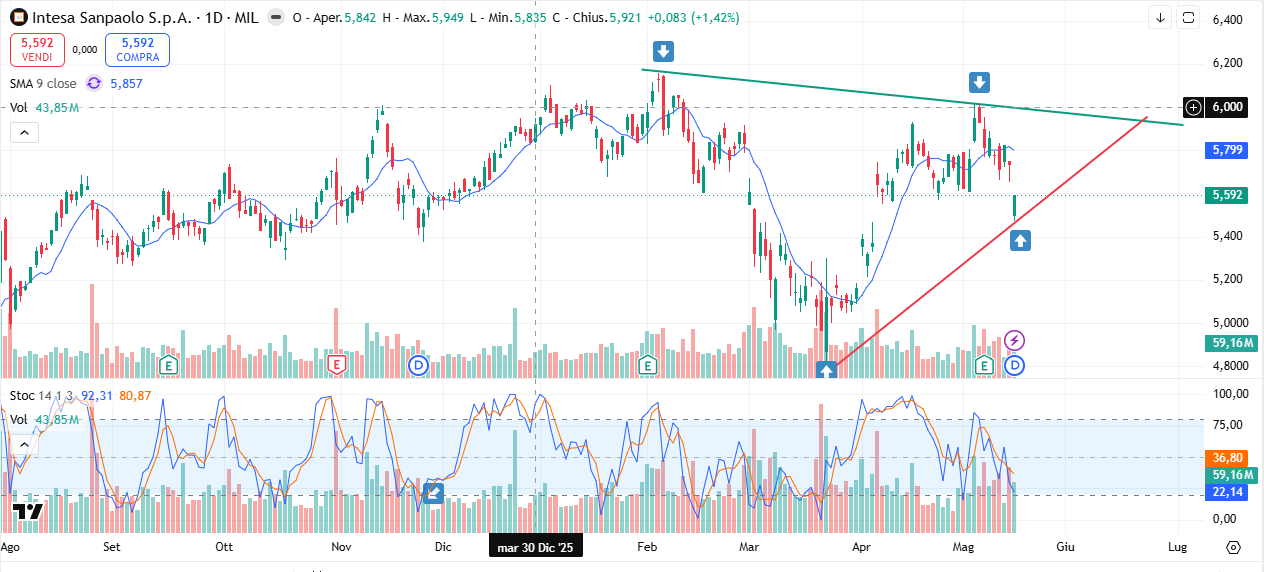Select the down arrow marker above May peak
1264x572 pixels.
tap(979, 82)
